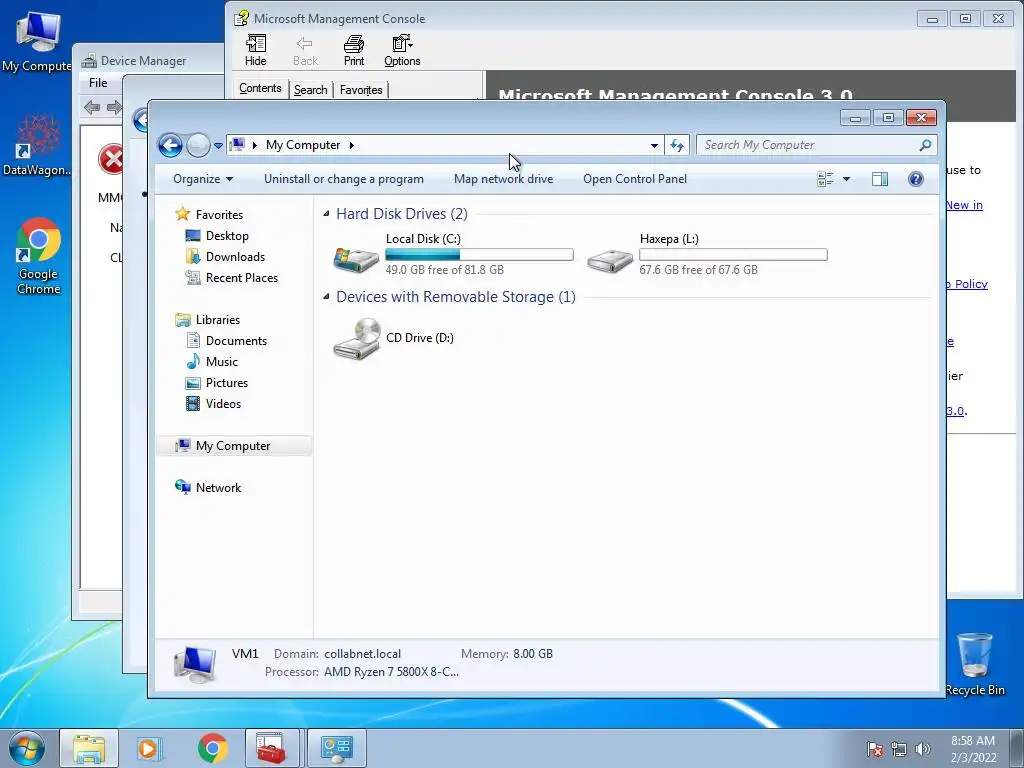Screen dimensions: 1024x768
Task: Click Windows Media Player taskbar icon
Action: click(149, 748)
